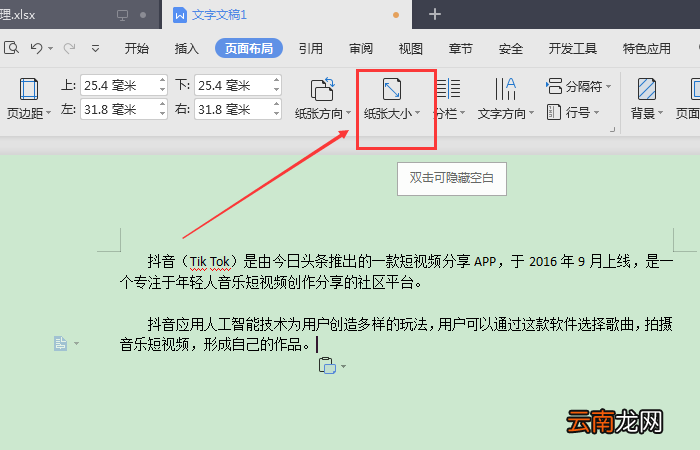Viewport: 700px width, 450px height.
Task: Go to the 章节 tab
Action: 460,48
